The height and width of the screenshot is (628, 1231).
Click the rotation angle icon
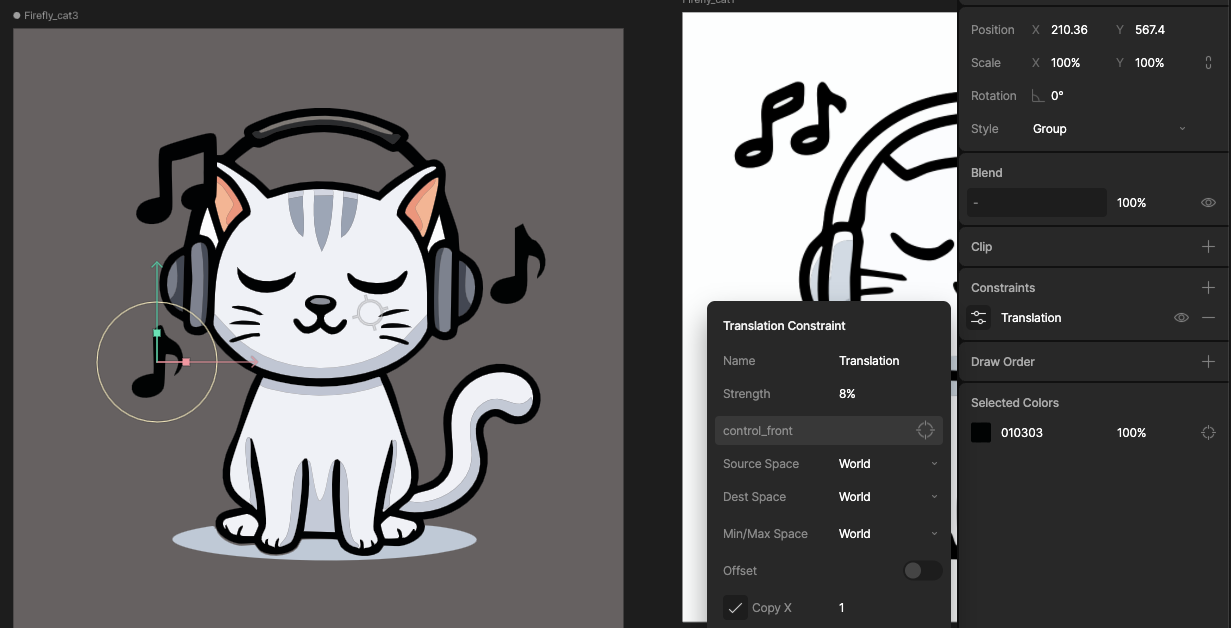point(1038,96)
